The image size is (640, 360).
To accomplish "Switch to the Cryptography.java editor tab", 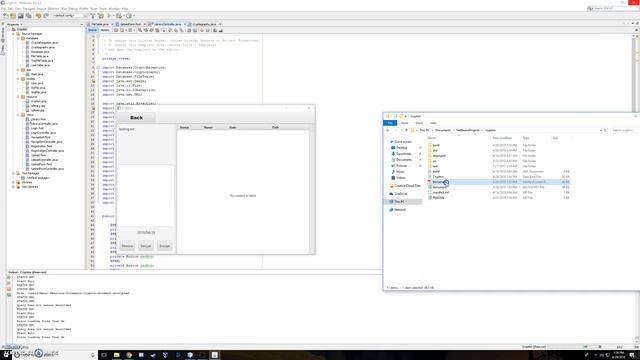I will point(204,24).
